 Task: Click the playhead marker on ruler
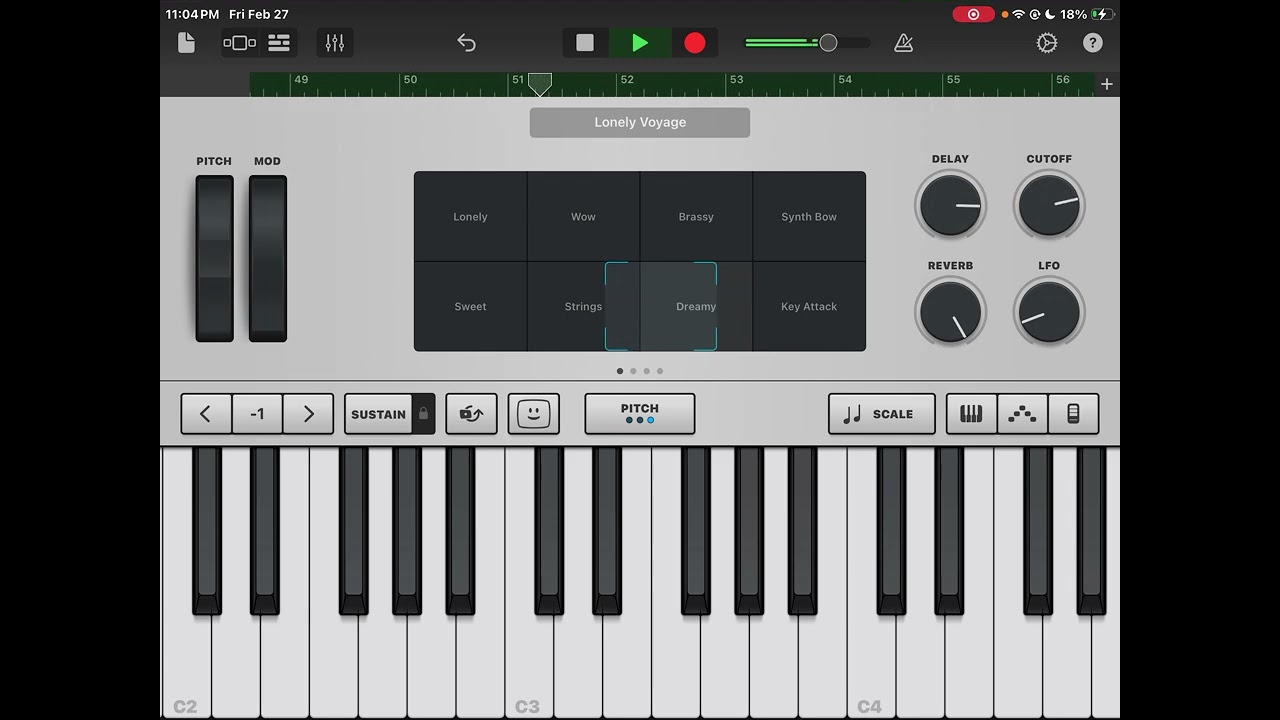(x=539, y=84)
